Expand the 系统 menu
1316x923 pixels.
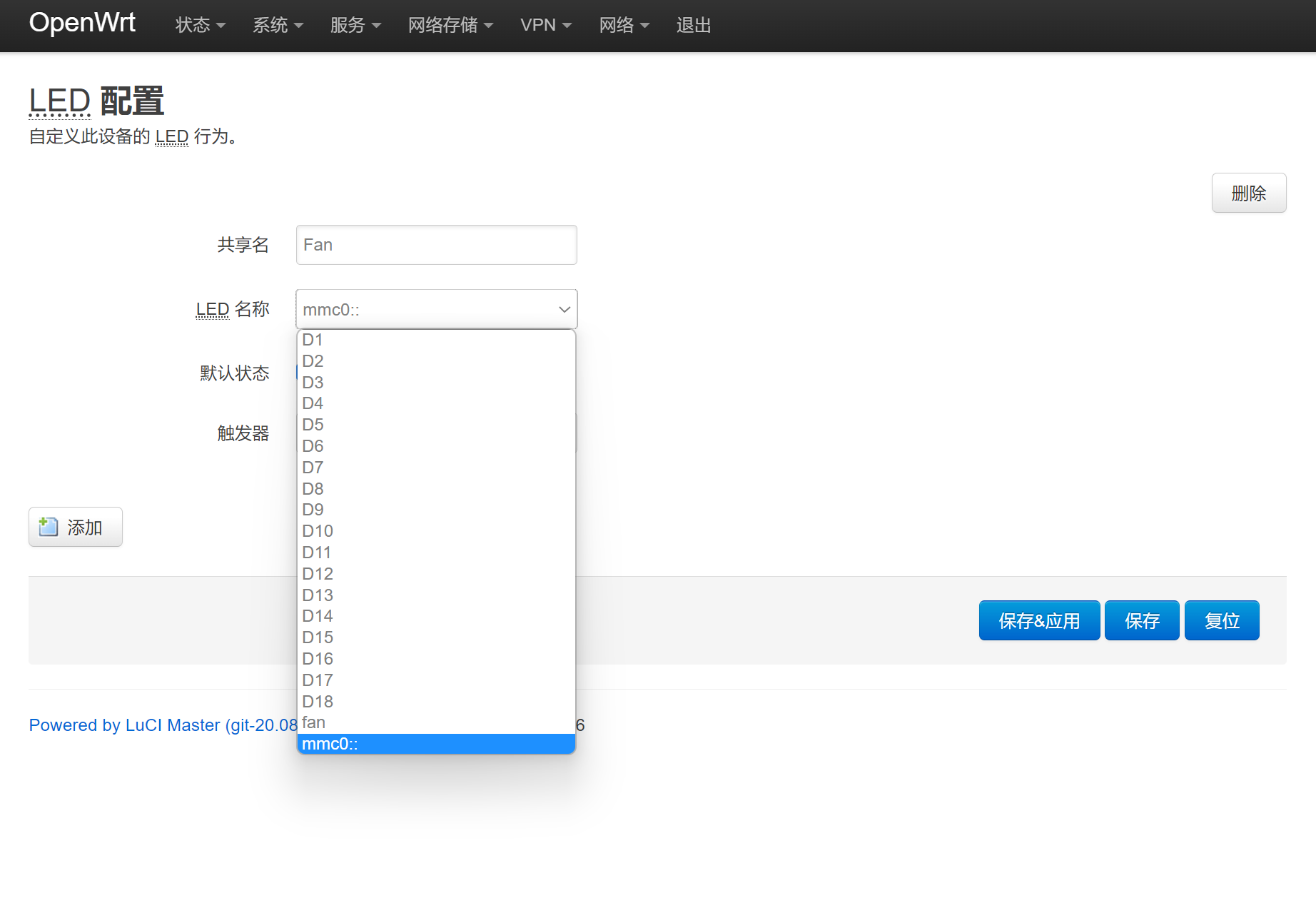(x=278, y=25)
